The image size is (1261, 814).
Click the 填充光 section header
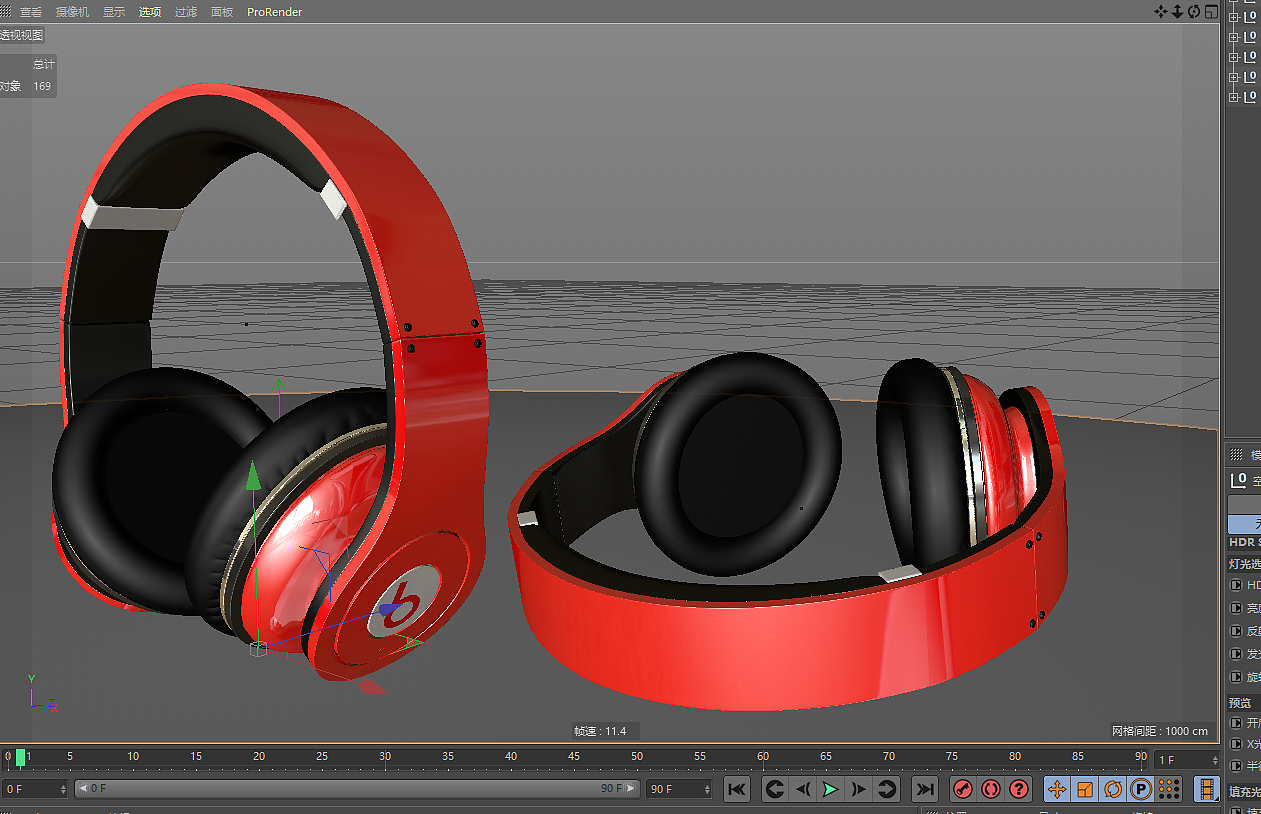1243,792
